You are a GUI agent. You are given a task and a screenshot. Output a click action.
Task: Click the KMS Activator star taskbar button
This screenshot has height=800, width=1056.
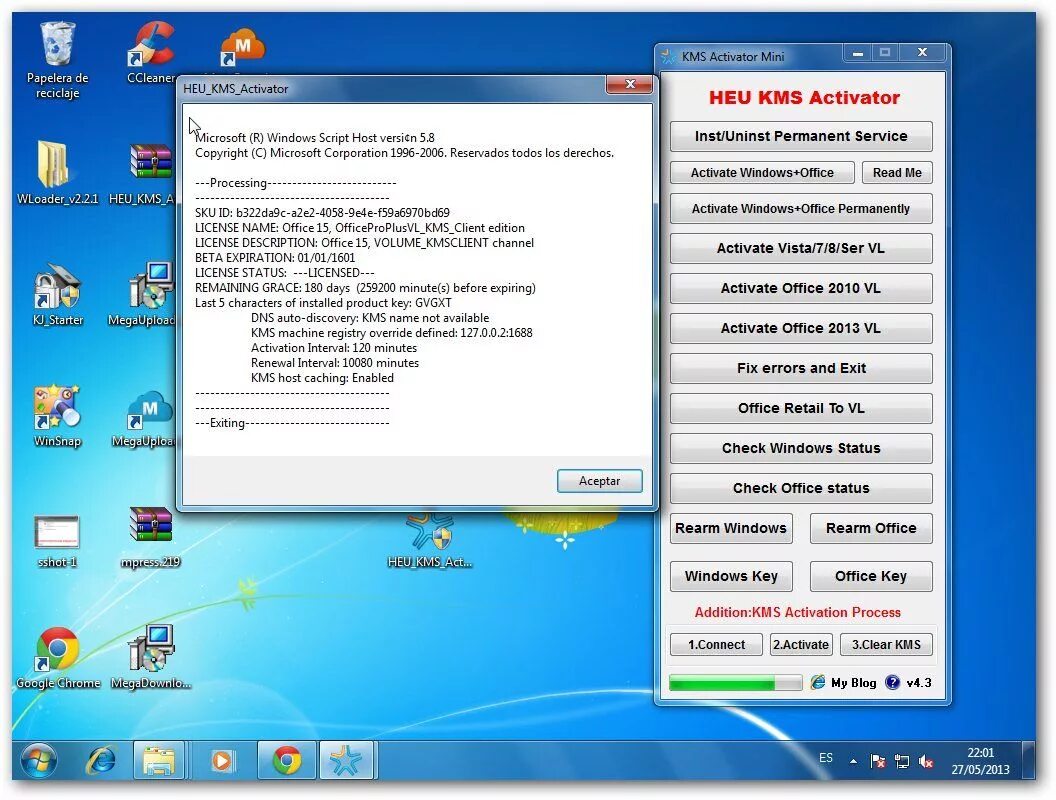[x=345, y=761]
